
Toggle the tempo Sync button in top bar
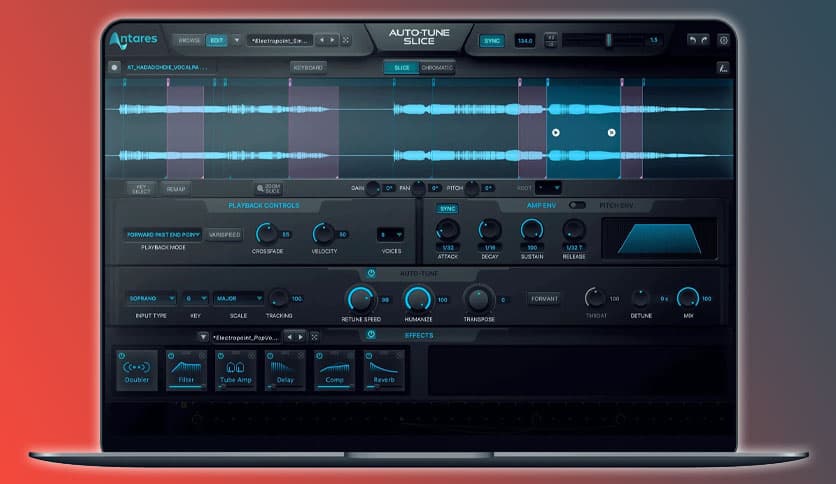492,41
